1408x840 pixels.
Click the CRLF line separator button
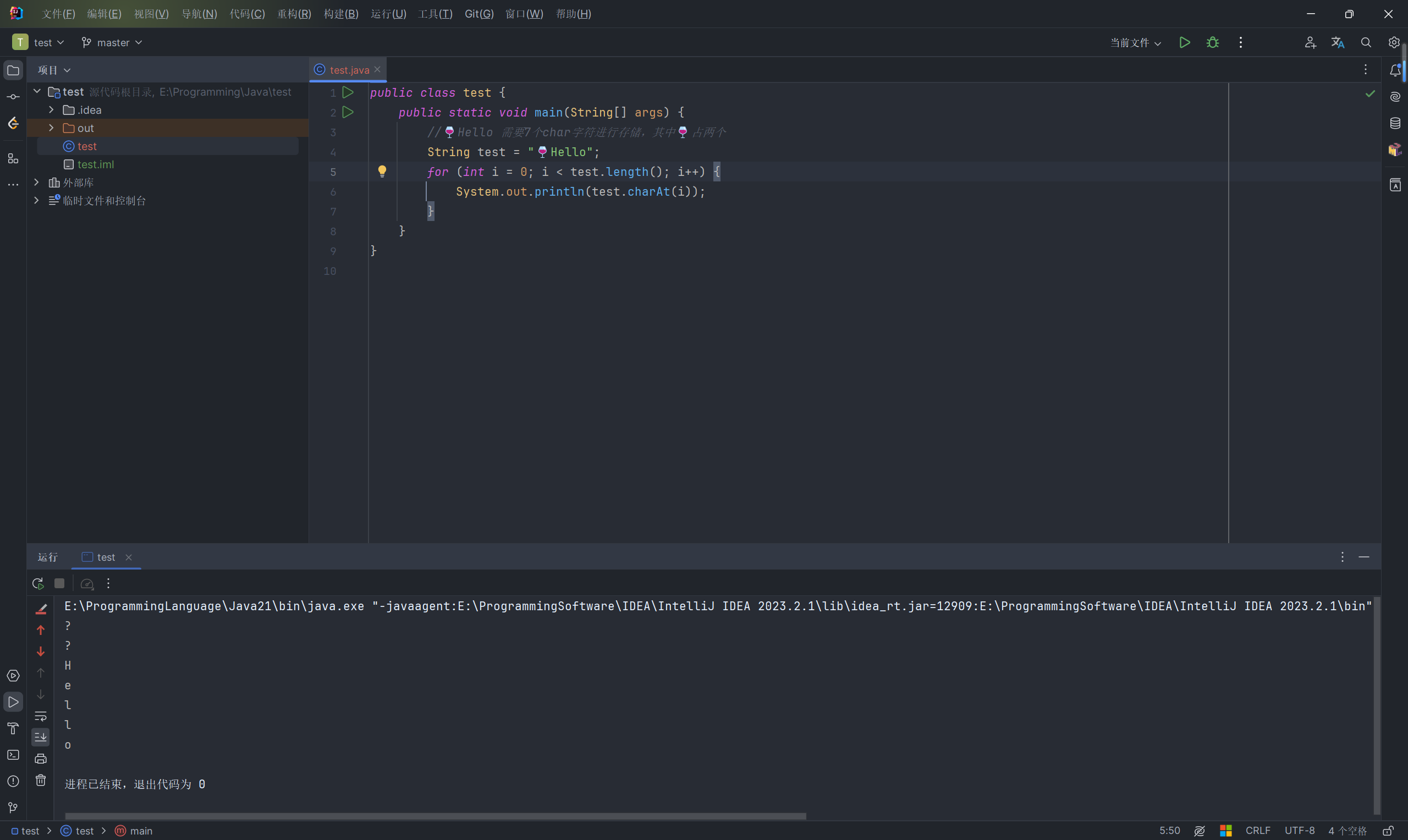(1257, 830)
